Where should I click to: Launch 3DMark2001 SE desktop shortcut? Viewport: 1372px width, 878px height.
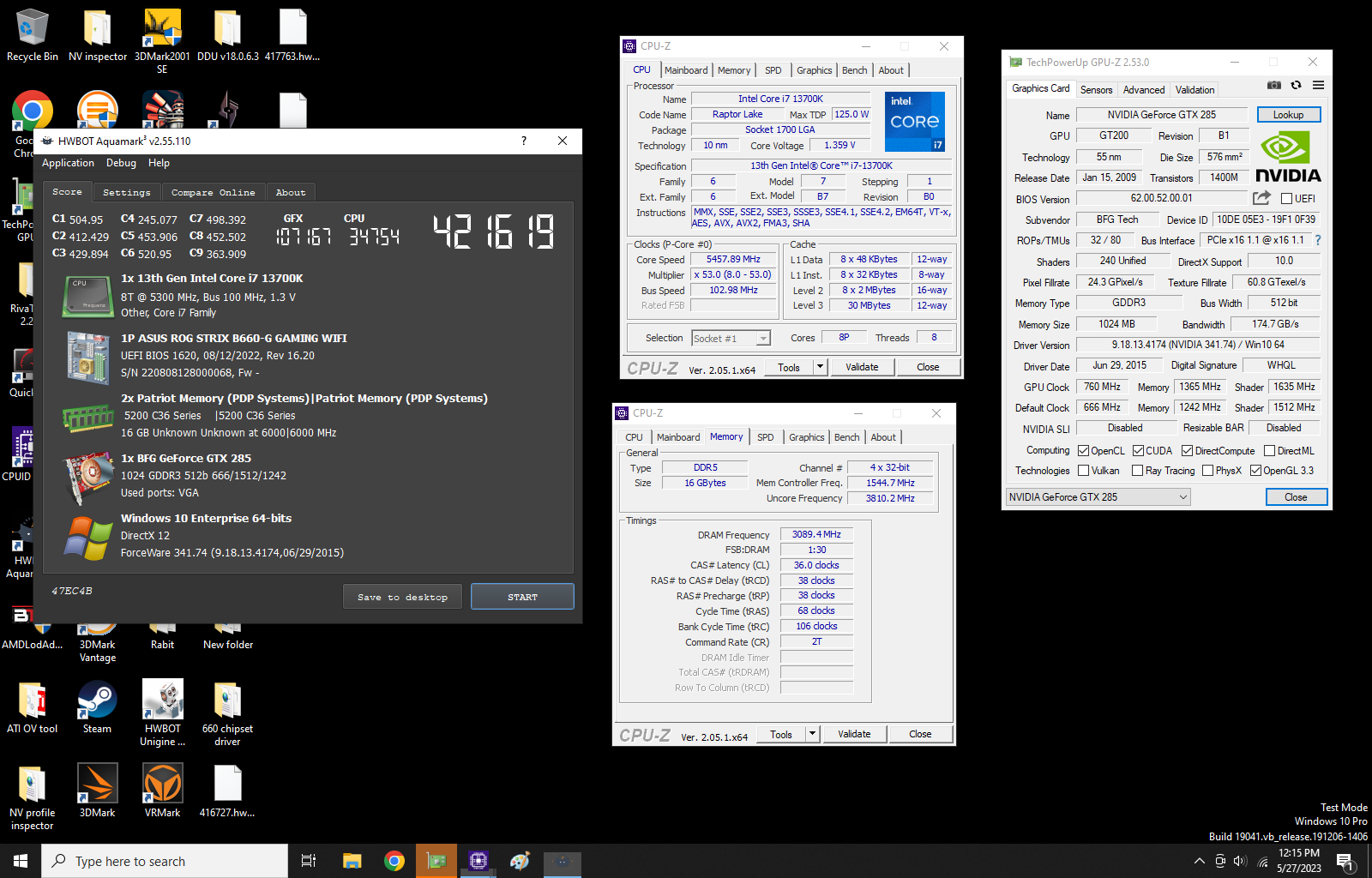click(x=162, y=40)
